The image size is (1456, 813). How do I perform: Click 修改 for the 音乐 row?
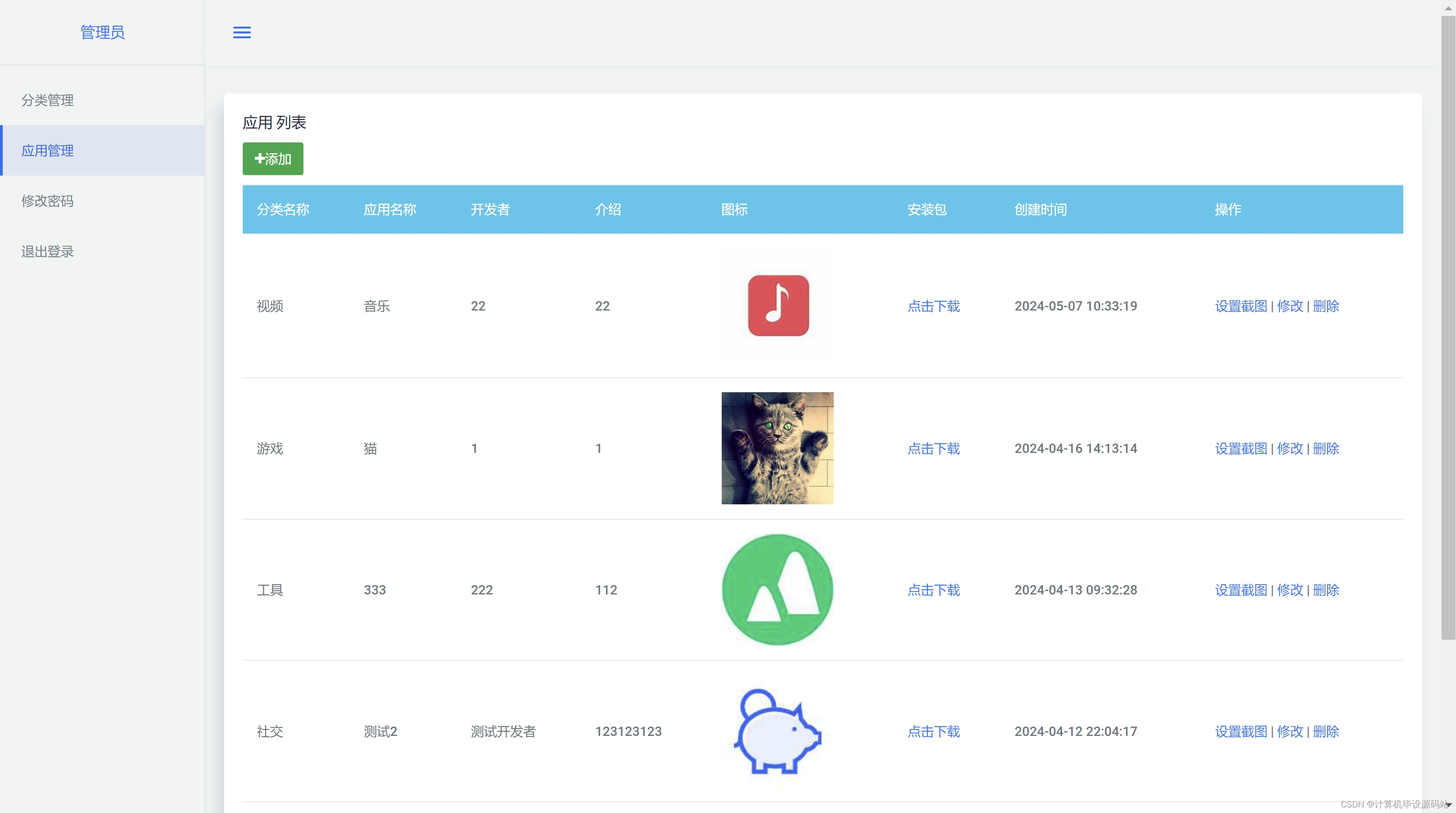(x=1290, y=306)
